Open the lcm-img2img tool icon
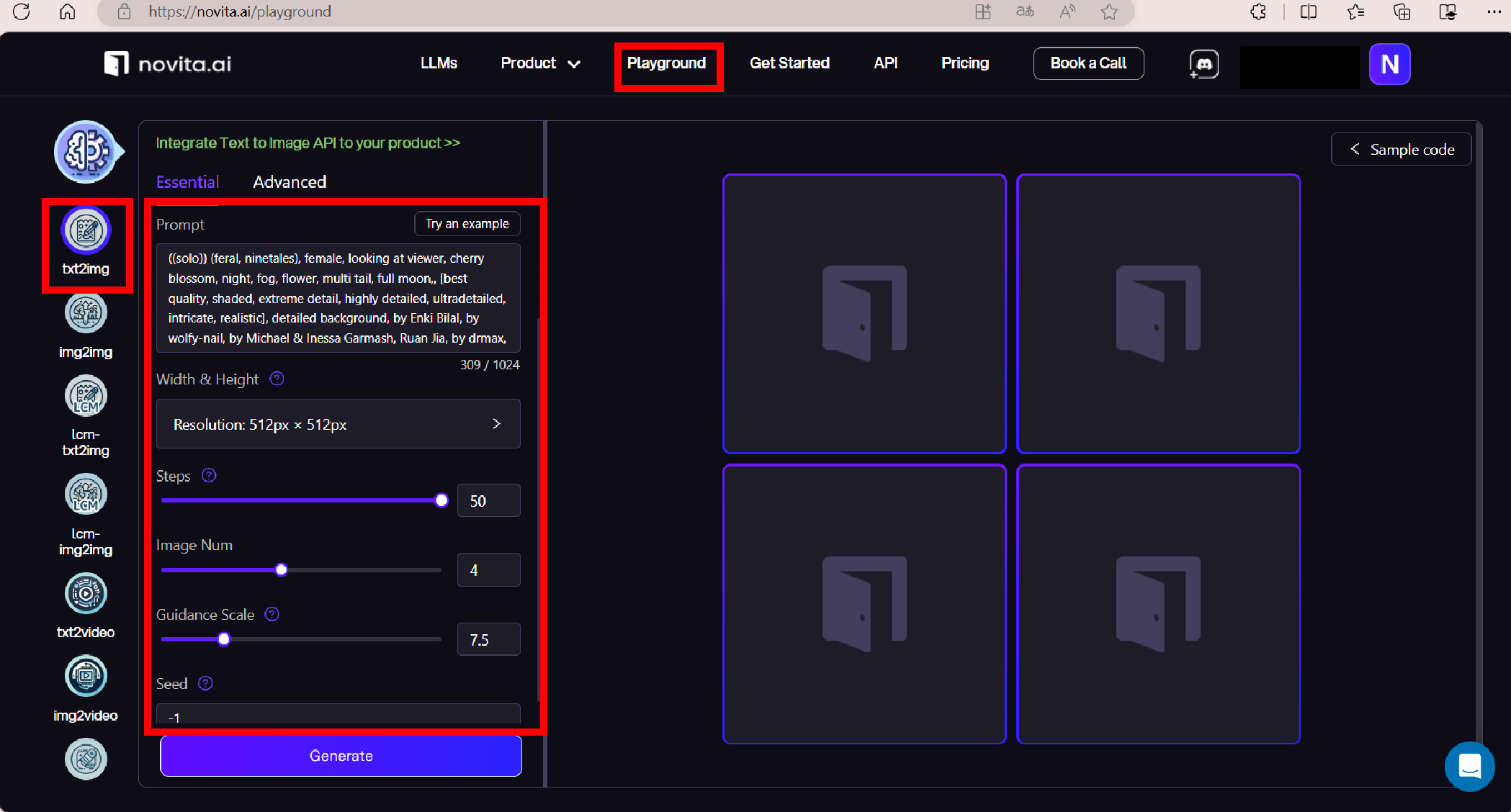The height and width of the screenshot is (812, 1511). point(86,495)
